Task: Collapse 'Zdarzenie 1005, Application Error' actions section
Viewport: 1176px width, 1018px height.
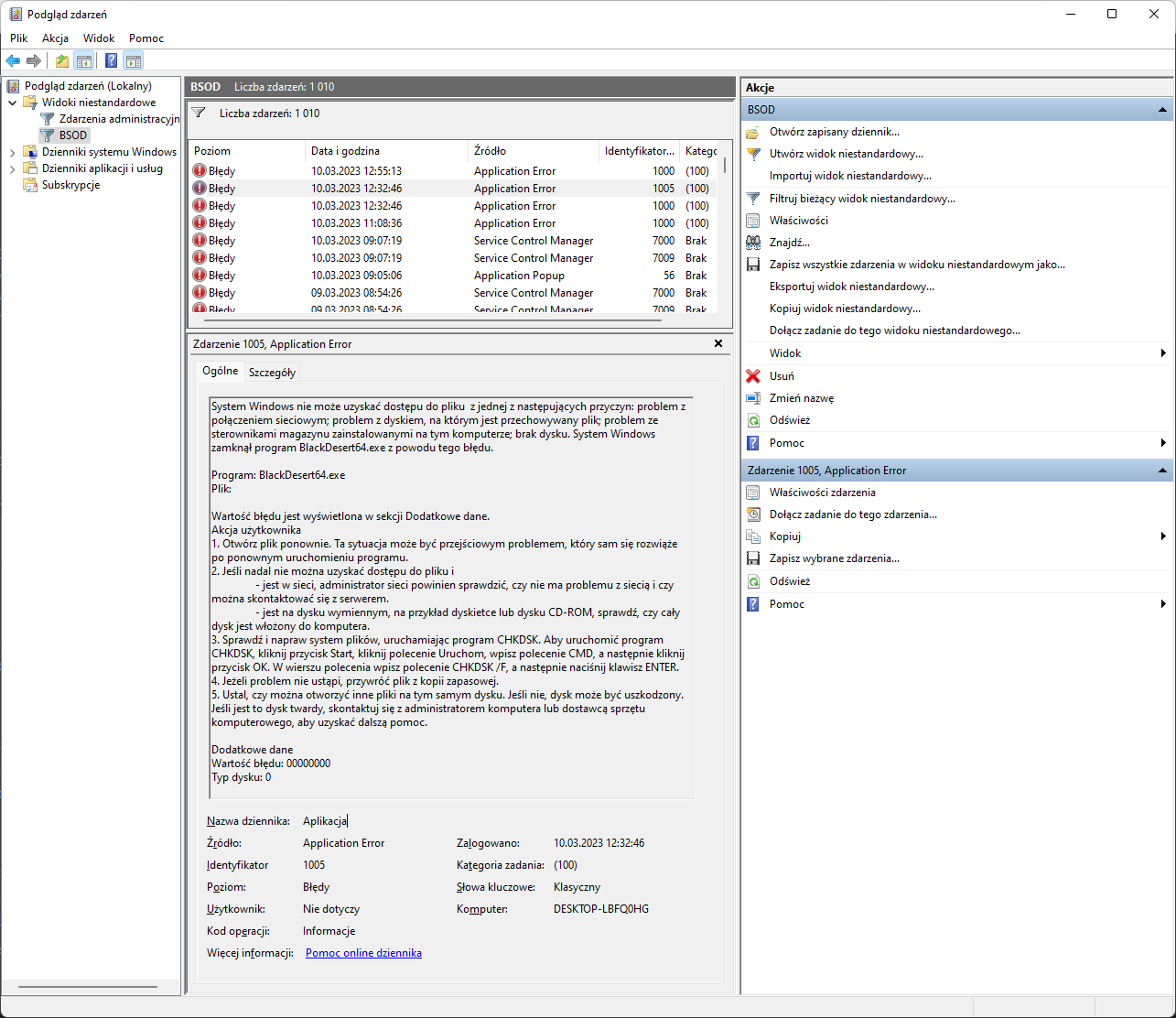Action: 1163,471
